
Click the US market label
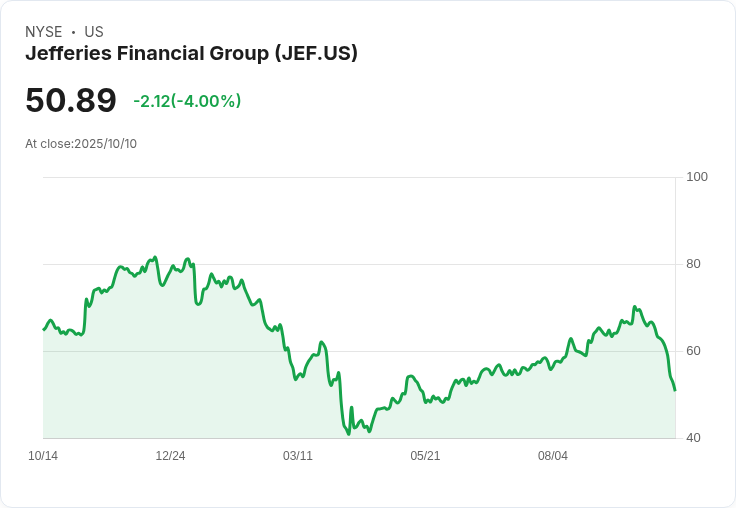(x=94, y=32)
